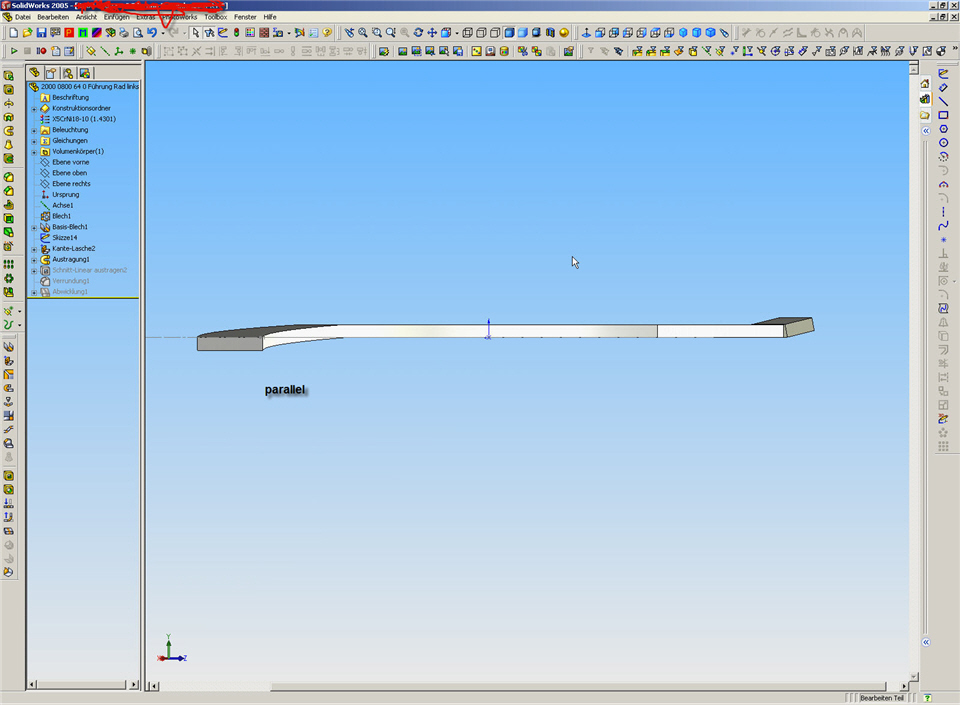Select the suppressed Abwicklung1 feature
Viewport: 960px width, 705px height.
tap(70, 292)
